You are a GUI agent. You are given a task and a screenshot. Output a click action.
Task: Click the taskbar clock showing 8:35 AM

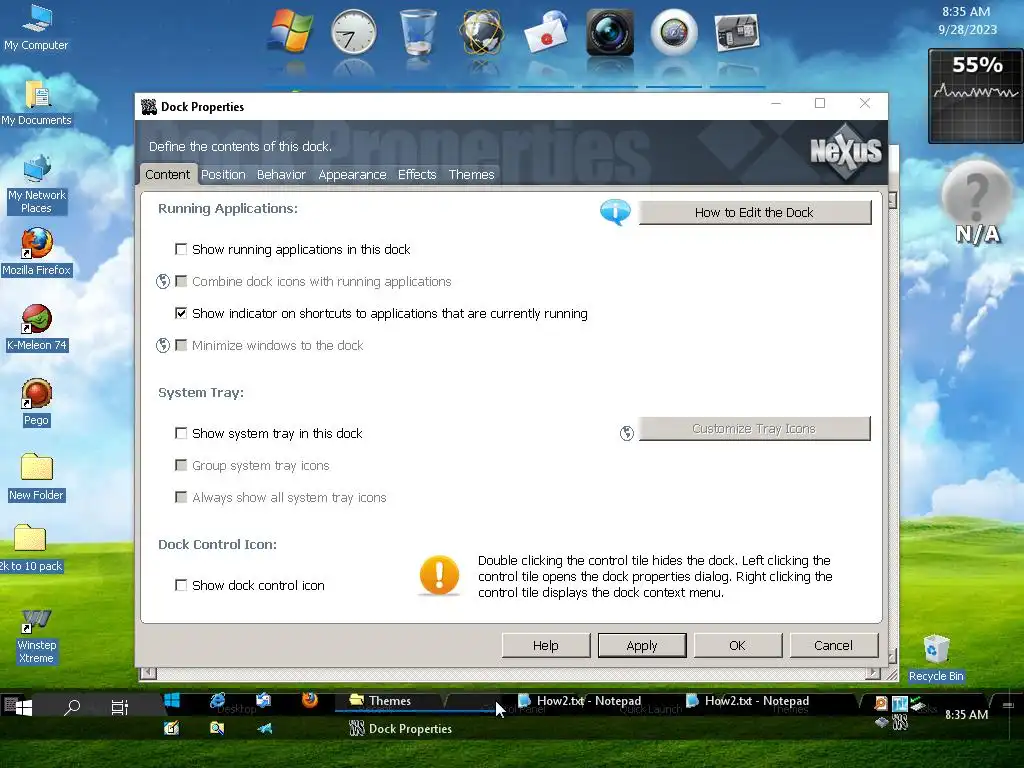coord(967,714)
